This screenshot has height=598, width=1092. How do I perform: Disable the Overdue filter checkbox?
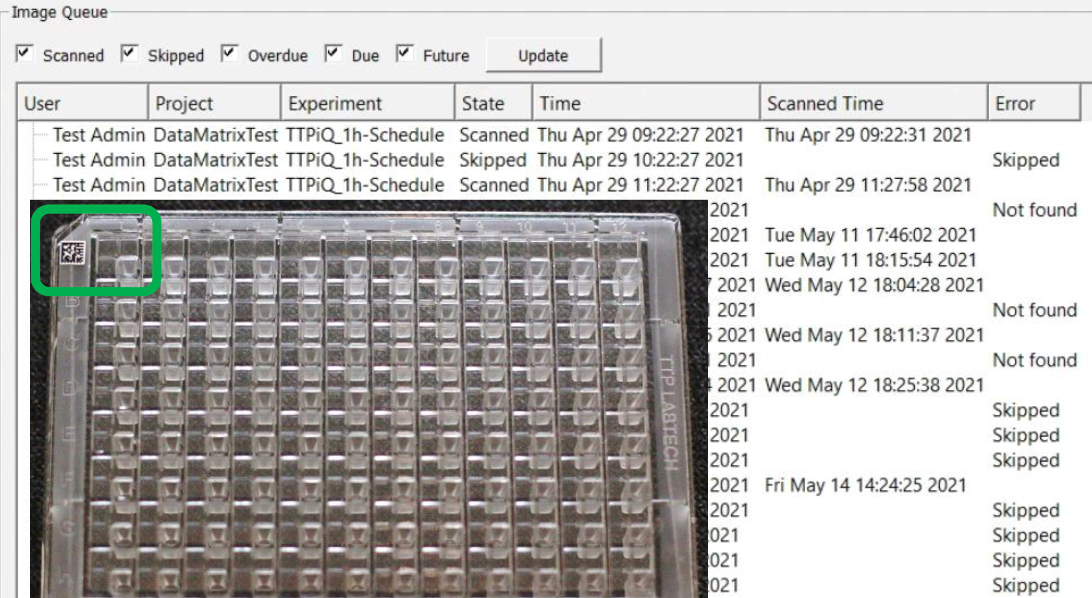coord(229,54)
